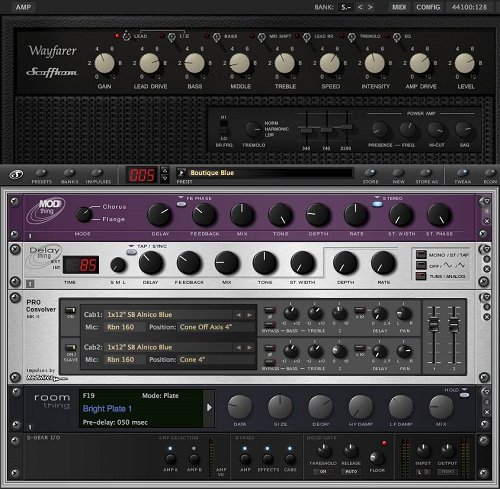Open the Cab1 Mic Rbn 160 selector
500x489 pixels.
point(124,327)
